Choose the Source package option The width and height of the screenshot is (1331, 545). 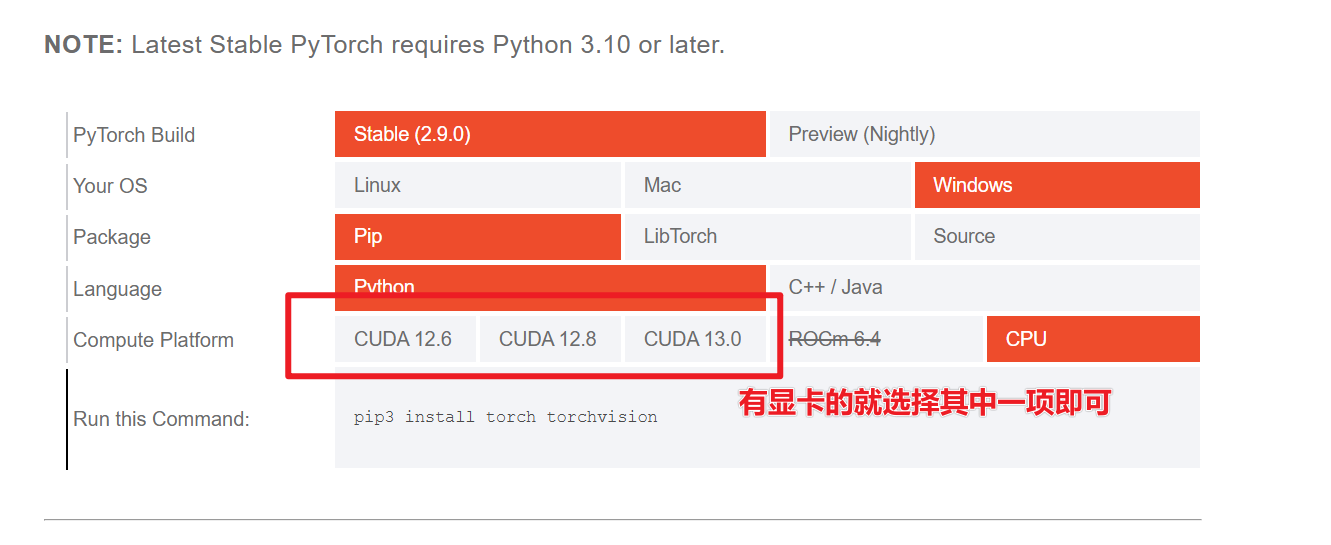pyautogui.click(x=1057, y=237)
